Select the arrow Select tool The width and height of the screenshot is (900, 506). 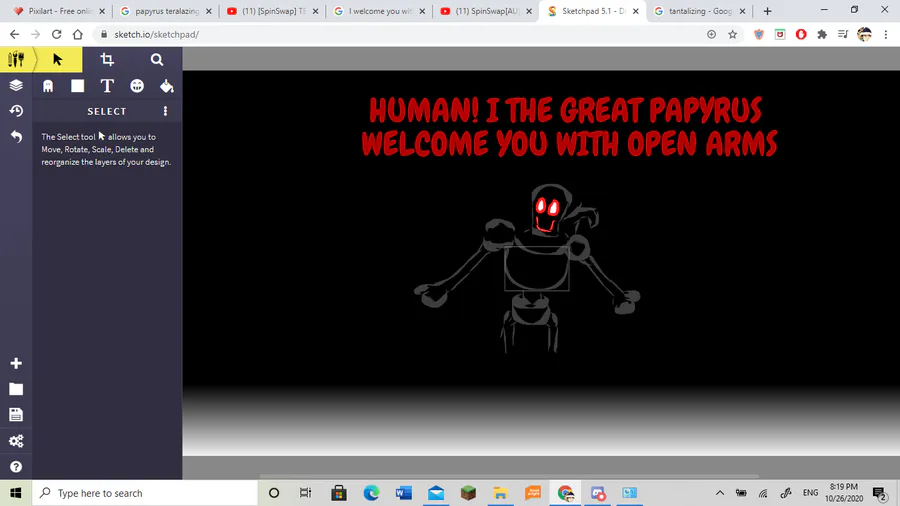click(57, 59)
